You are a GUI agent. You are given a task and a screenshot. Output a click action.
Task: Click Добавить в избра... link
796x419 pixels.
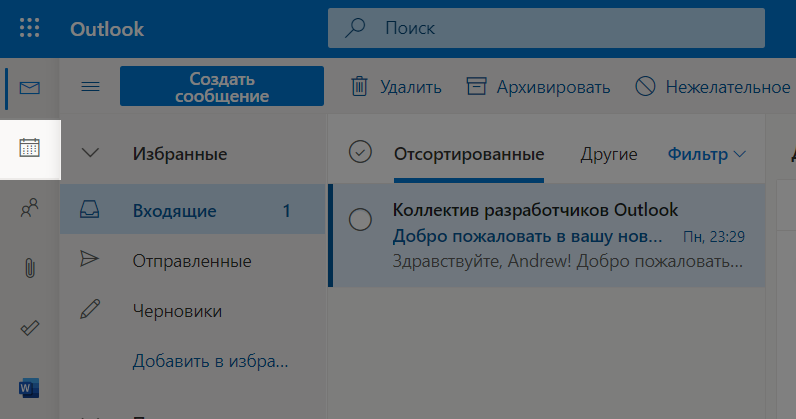(x=210, y=361)
